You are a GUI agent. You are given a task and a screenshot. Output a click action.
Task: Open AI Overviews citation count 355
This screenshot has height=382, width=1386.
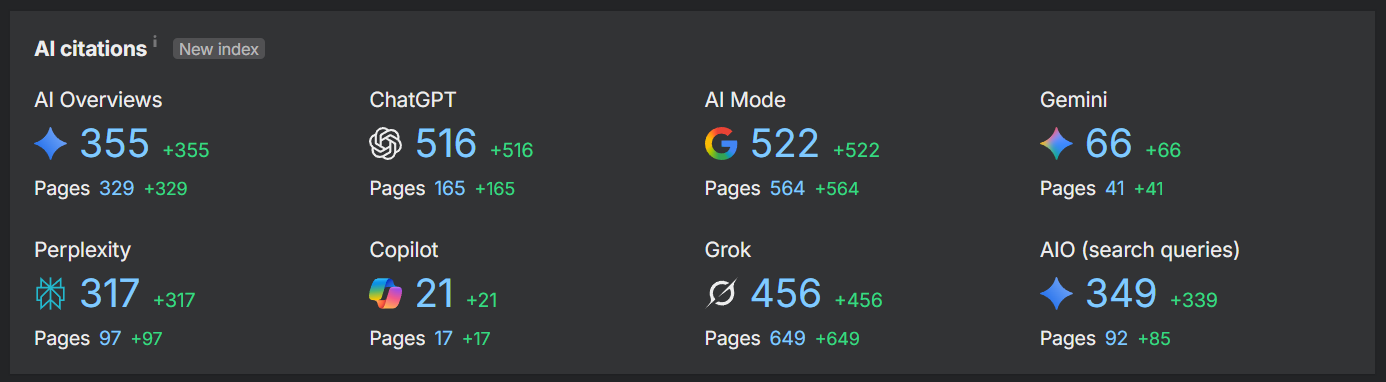tap(115, 144)
